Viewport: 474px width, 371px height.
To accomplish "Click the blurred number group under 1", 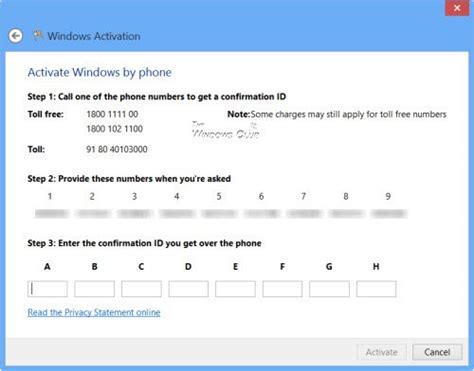I will coord(51,213).
